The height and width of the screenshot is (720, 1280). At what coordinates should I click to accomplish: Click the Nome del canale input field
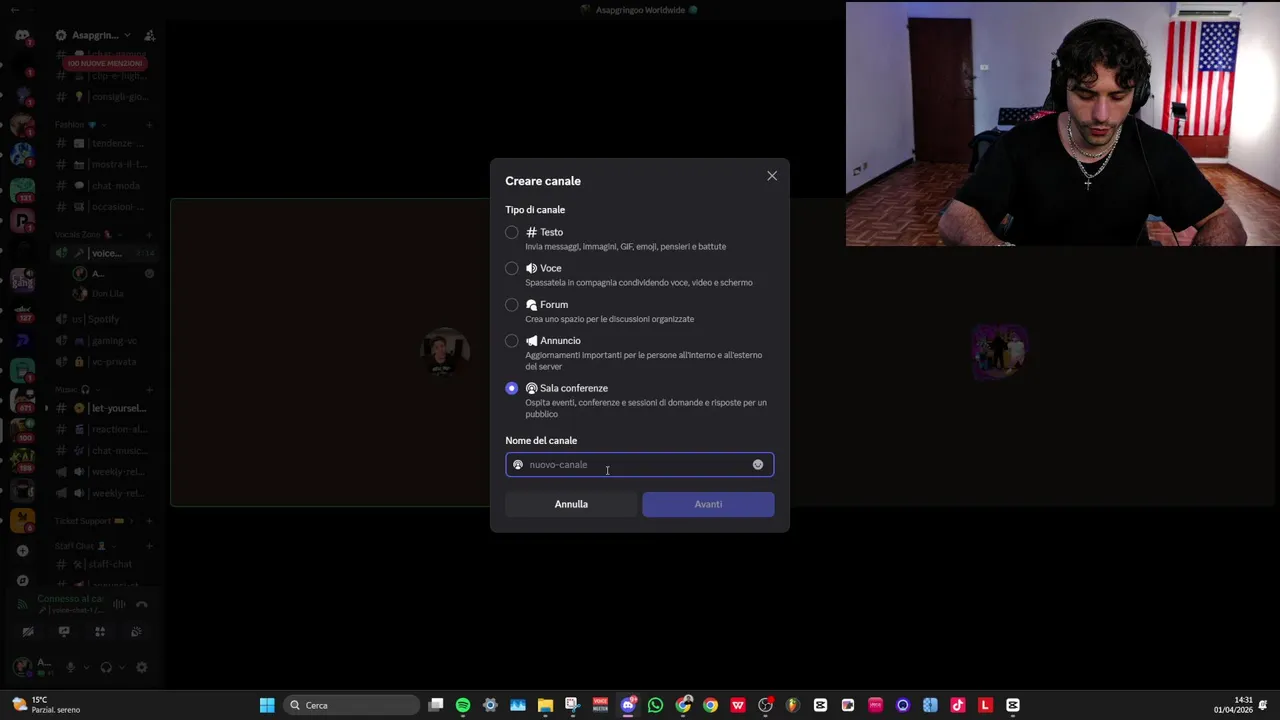639,464
